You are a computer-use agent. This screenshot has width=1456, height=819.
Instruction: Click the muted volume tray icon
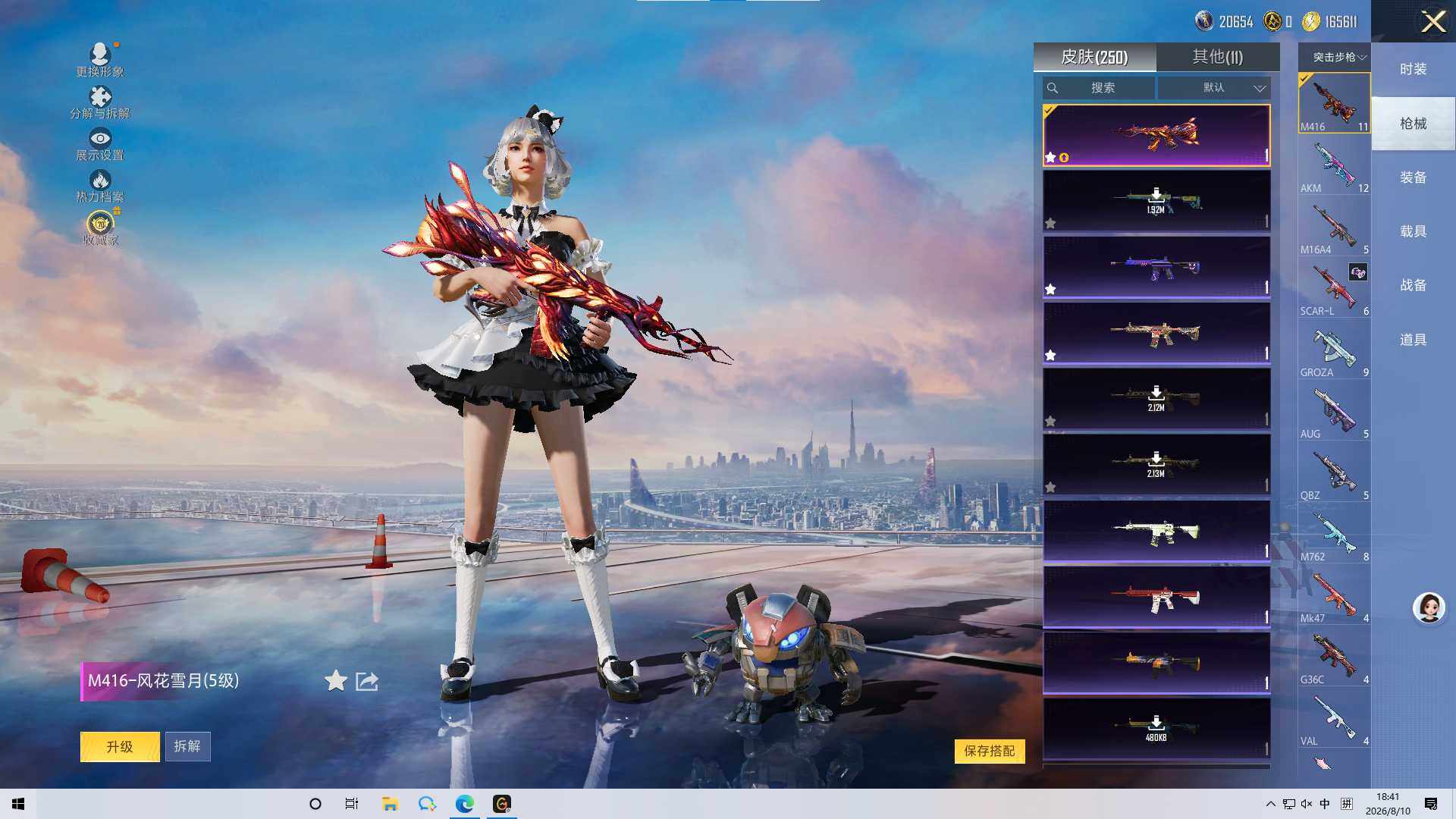click(1306, 804)
